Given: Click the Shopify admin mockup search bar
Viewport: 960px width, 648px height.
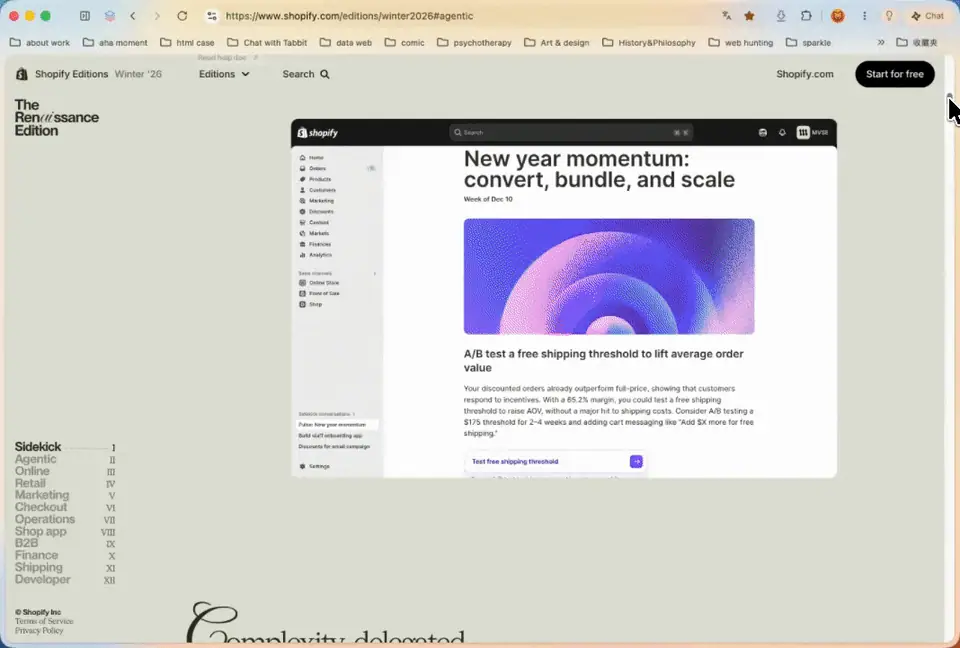Looking at the screenshot, I should [571, 132].
